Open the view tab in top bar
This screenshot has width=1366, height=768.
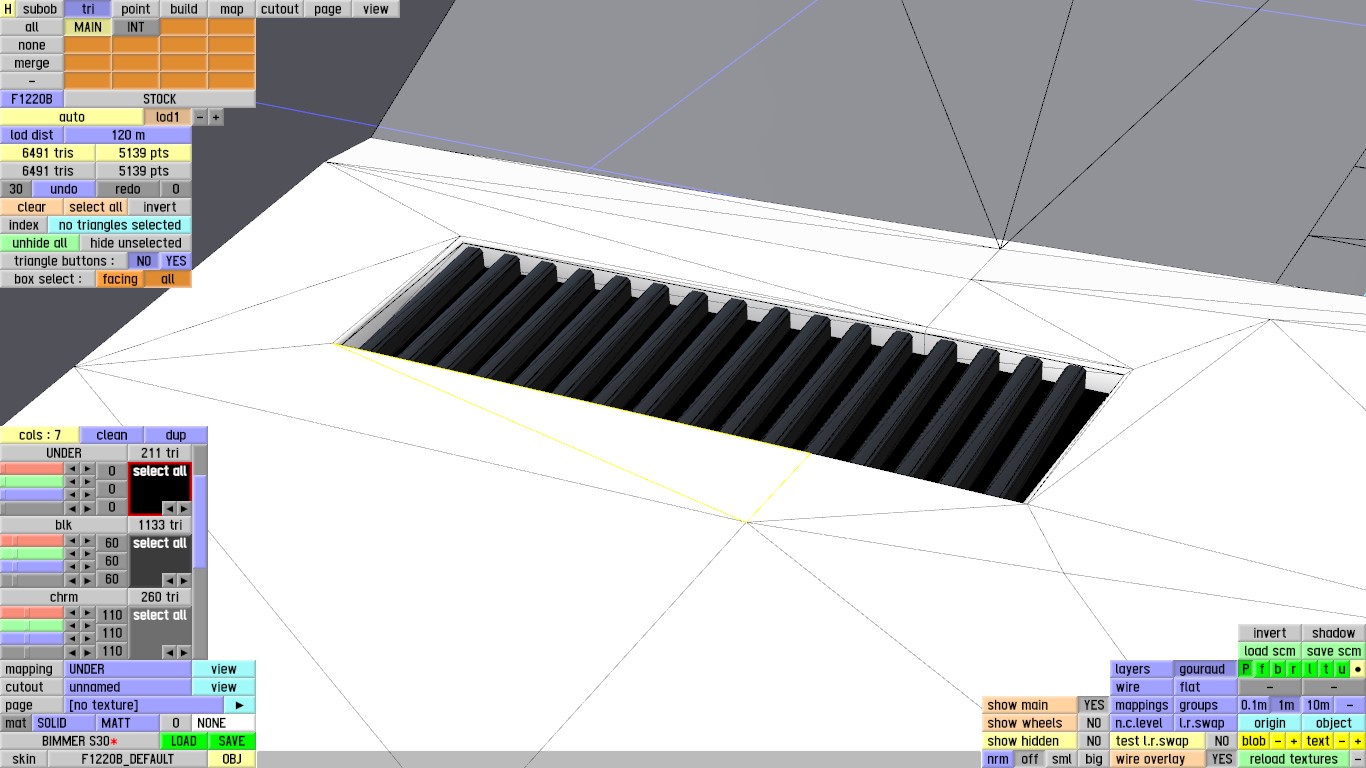click(376, 9)
